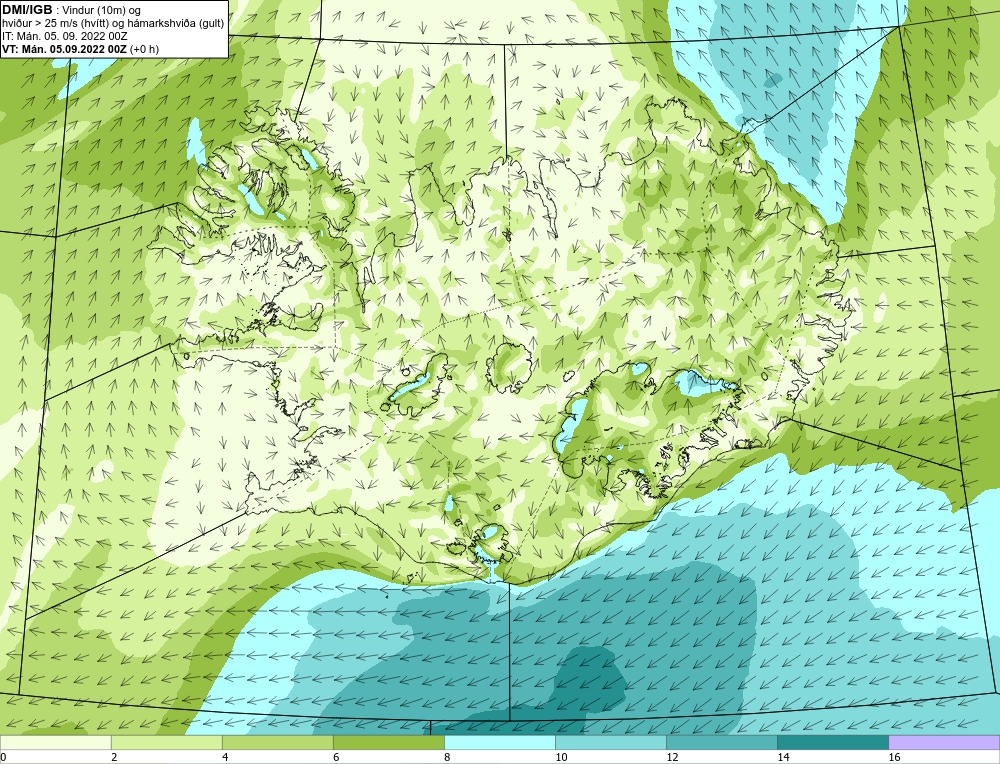Click the legend scale label '16'

894,757
